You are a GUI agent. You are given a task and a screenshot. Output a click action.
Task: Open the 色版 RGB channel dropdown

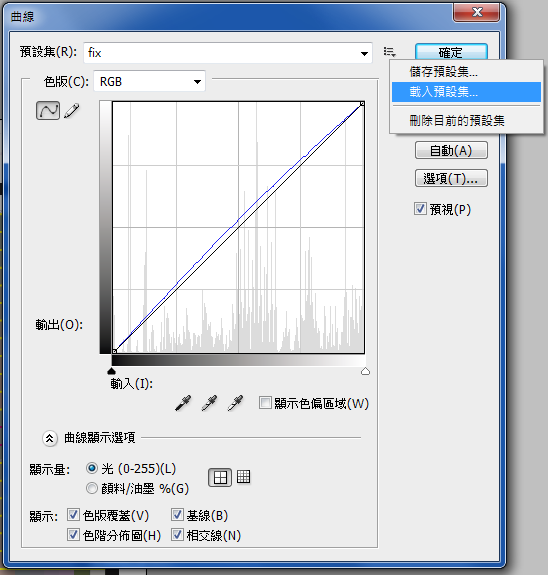(150, 81)
